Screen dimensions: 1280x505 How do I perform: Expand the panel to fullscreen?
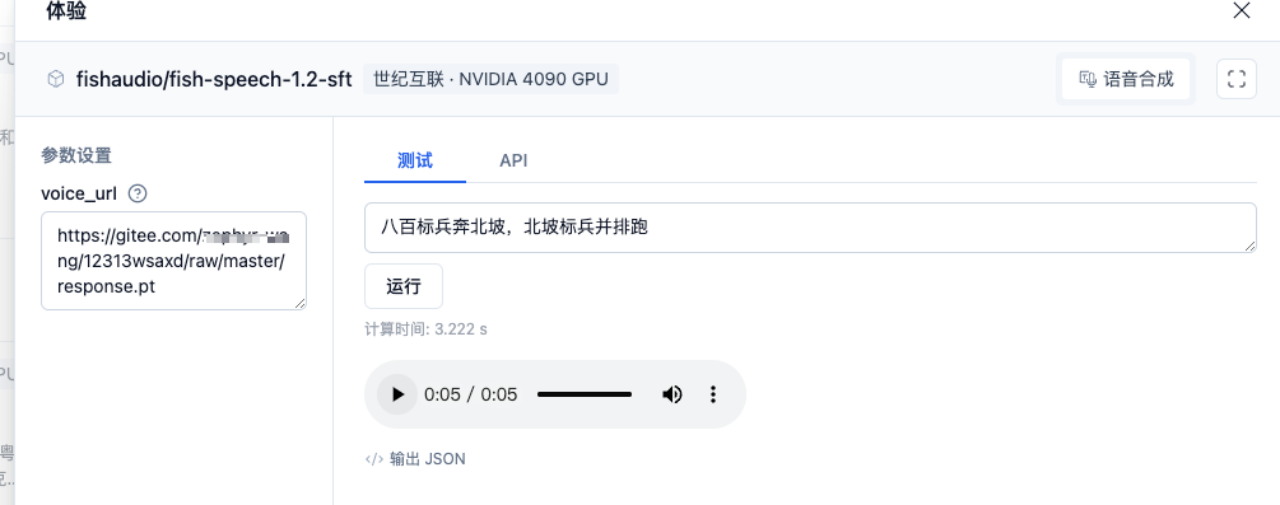pyautogui.click(x=1236, y=79)
